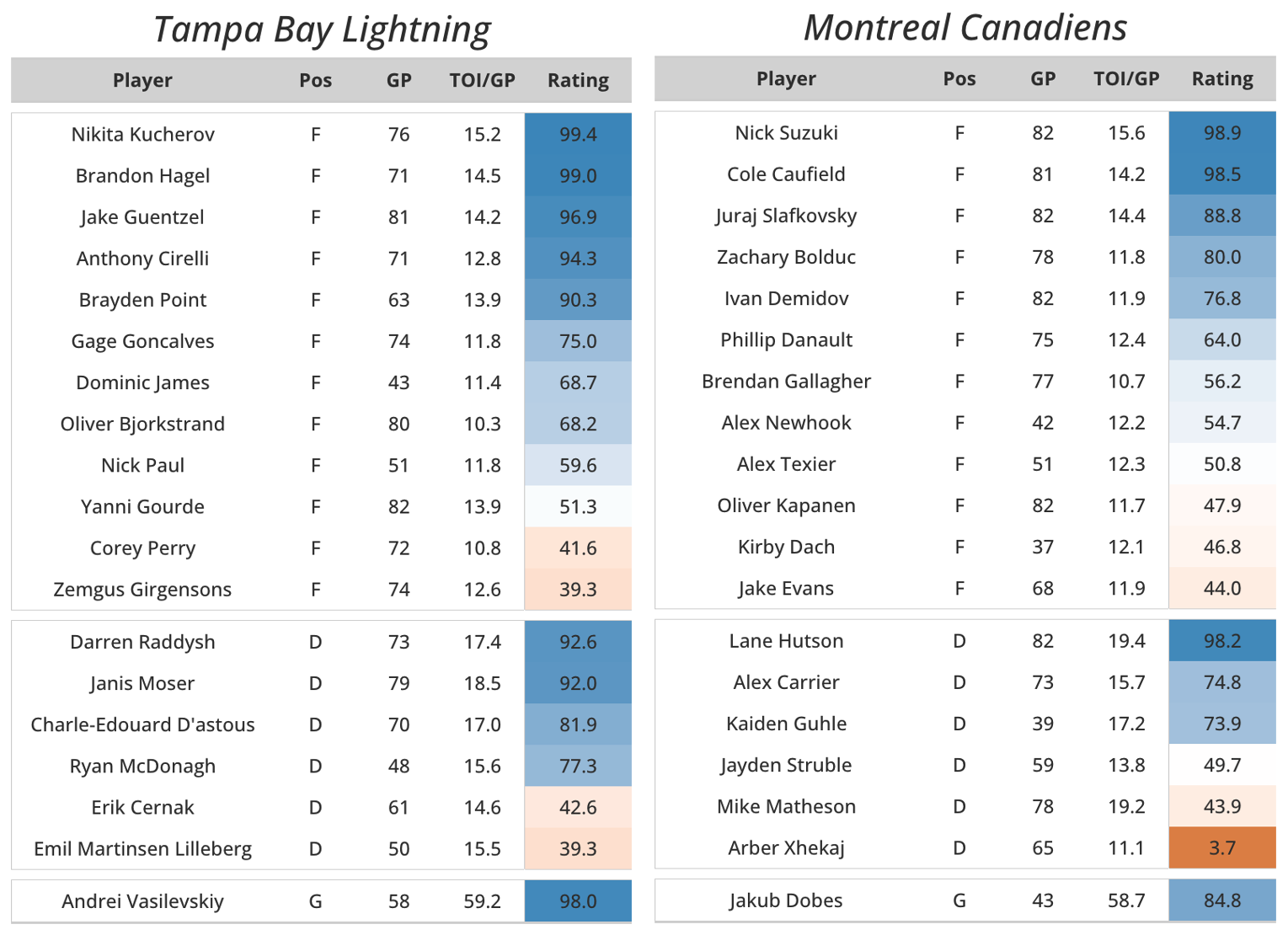Select Cole Caufield's player name
This screenshot has width=1288, height=935.
[786, 174]
